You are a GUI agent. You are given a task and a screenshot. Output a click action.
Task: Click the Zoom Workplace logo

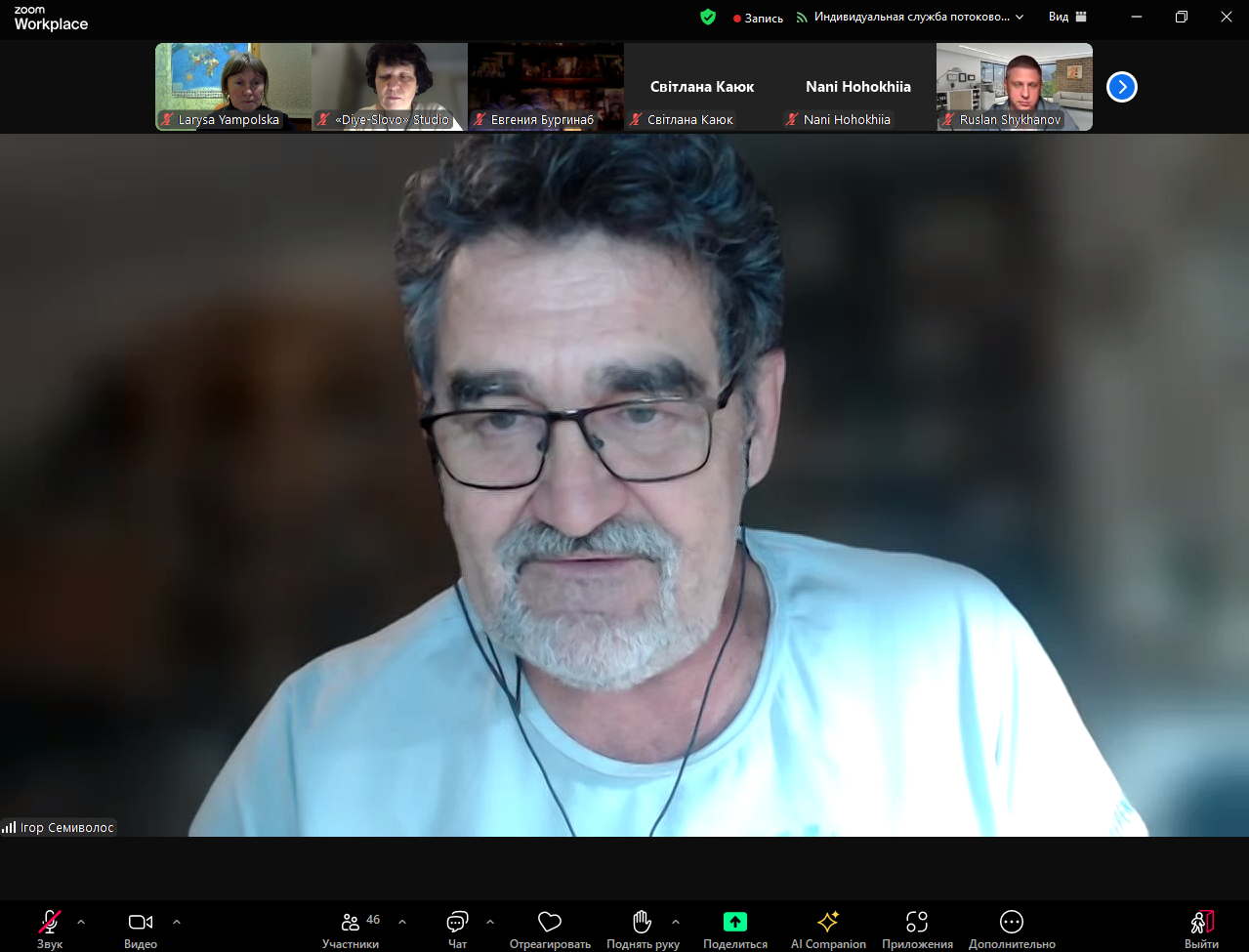(x=51, y=20)
